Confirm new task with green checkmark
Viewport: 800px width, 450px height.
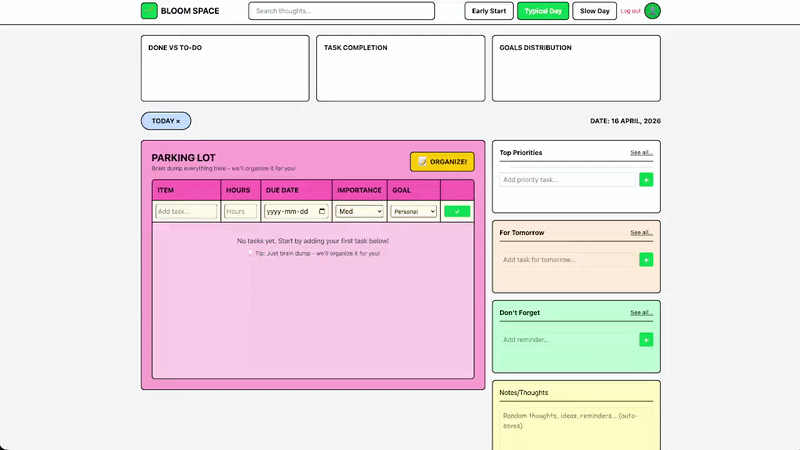457,211
